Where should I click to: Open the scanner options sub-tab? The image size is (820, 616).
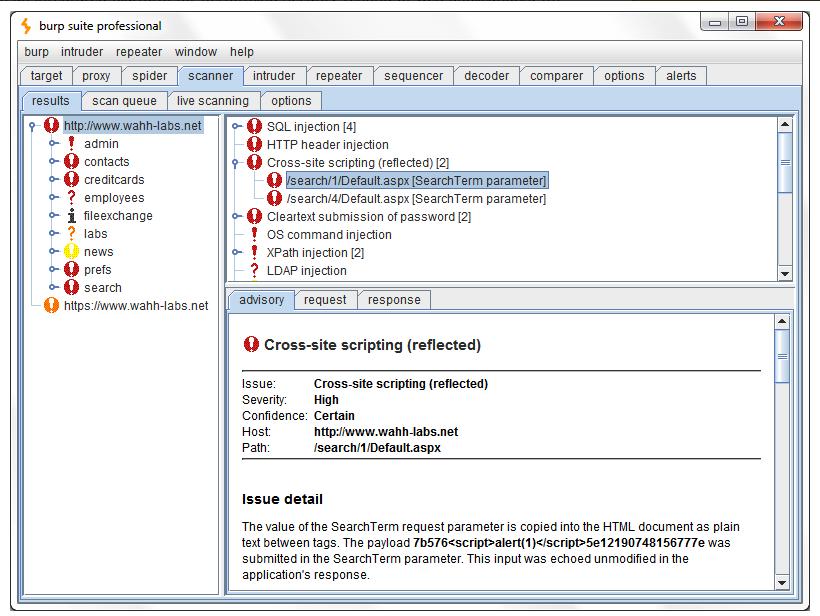point(291,101)
